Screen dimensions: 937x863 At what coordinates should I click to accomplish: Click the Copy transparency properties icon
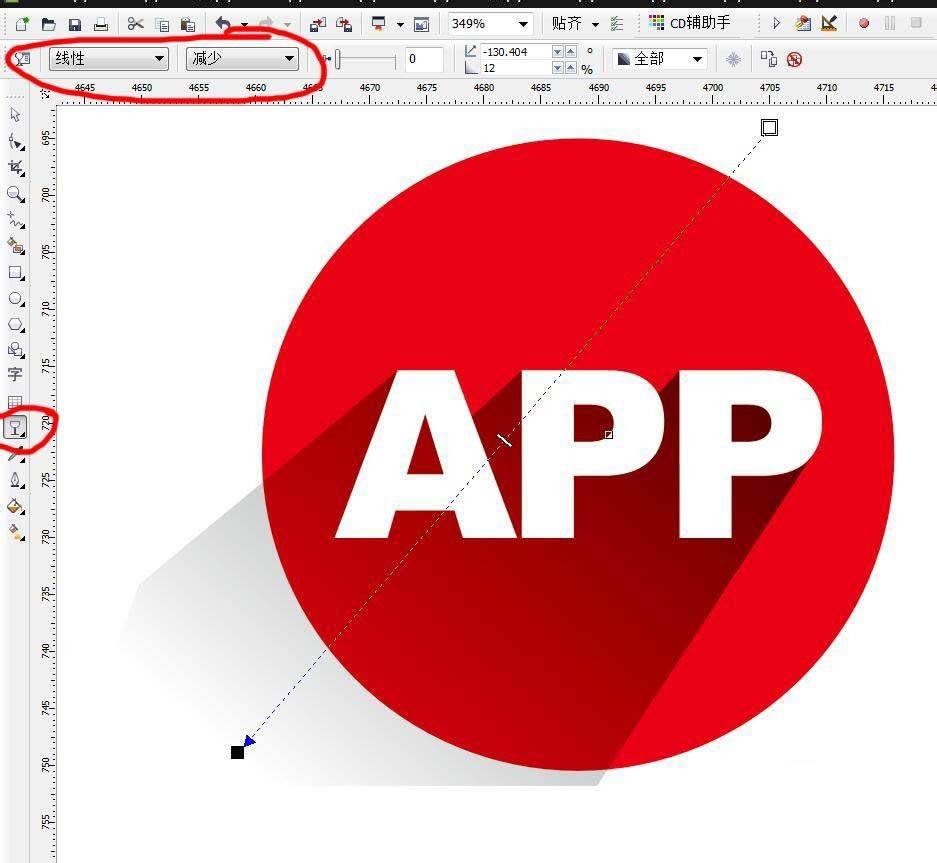pos(768,60)
